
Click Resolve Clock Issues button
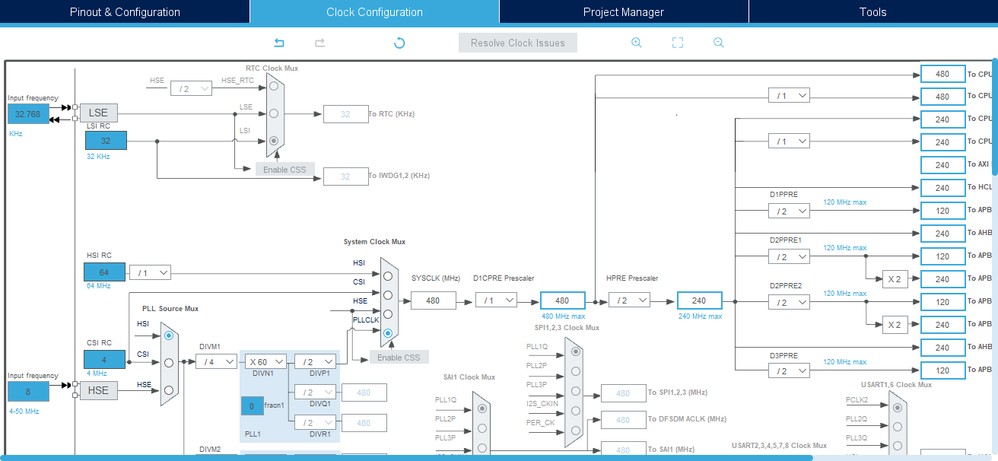[x=517, y=43]
